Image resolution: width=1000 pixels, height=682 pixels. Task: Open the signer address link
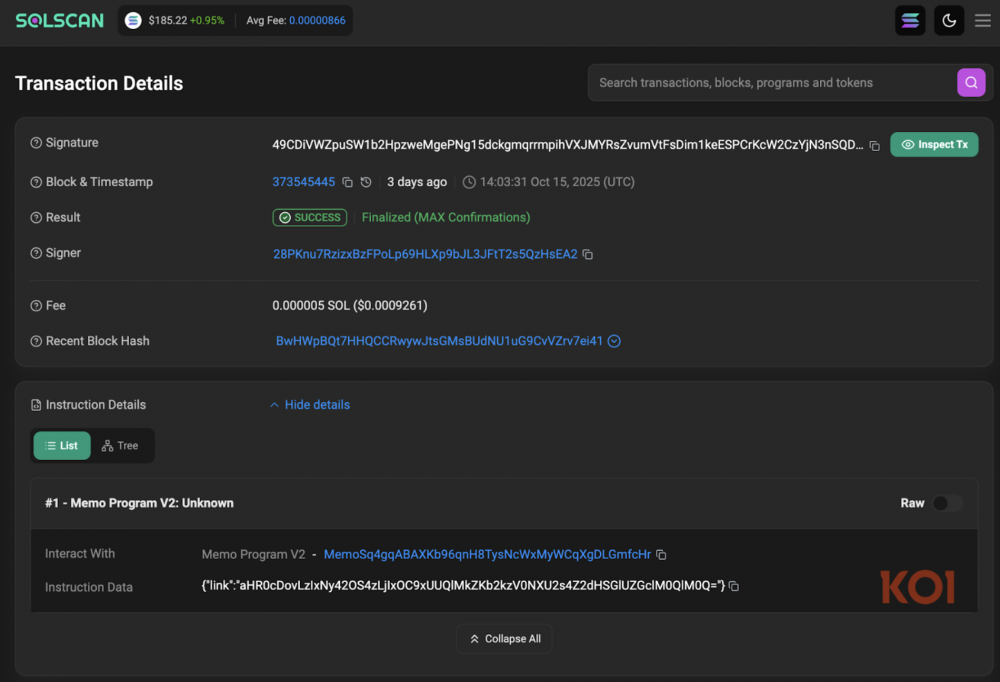(x=425, y=254)
